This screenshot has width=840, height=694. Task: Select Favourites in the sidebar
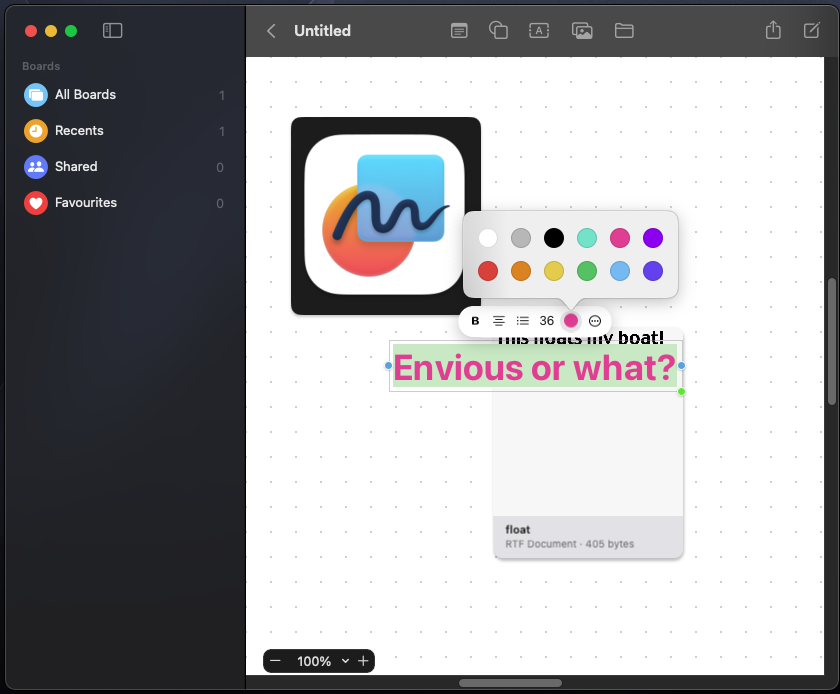pos(85,203)
